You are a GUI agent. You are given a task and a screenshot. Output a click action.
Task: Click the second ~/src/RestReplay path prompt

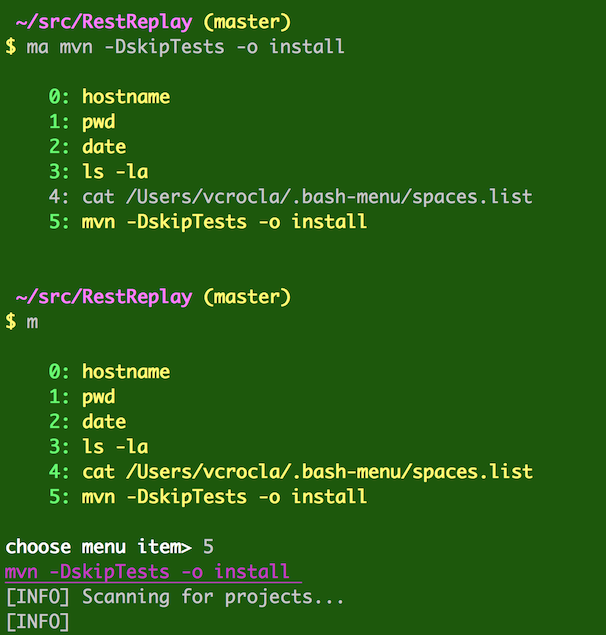click(104, 297)
